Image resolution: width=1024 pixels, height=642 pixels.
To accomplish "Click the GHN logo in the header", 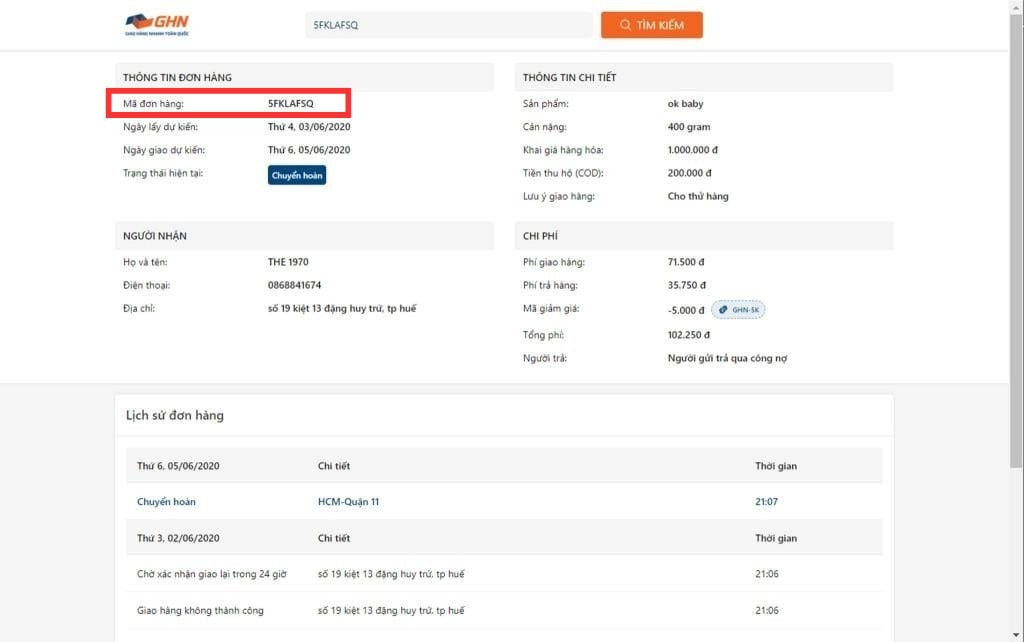I will click(157, 24).
